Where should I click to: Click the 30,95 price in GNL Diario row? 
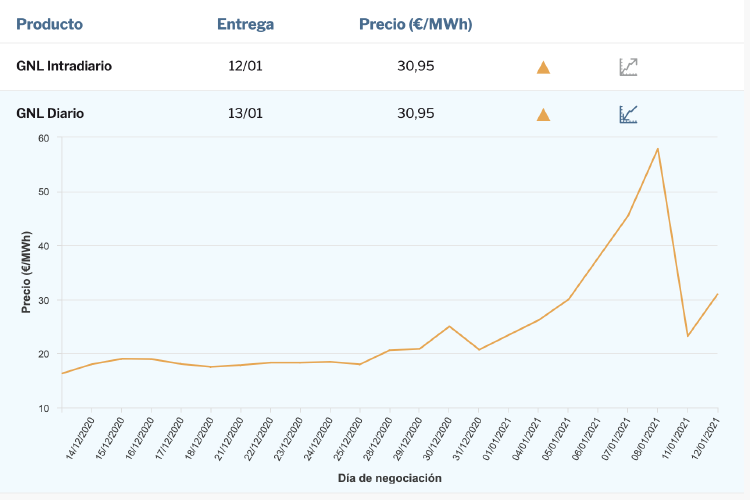[415, 113]
